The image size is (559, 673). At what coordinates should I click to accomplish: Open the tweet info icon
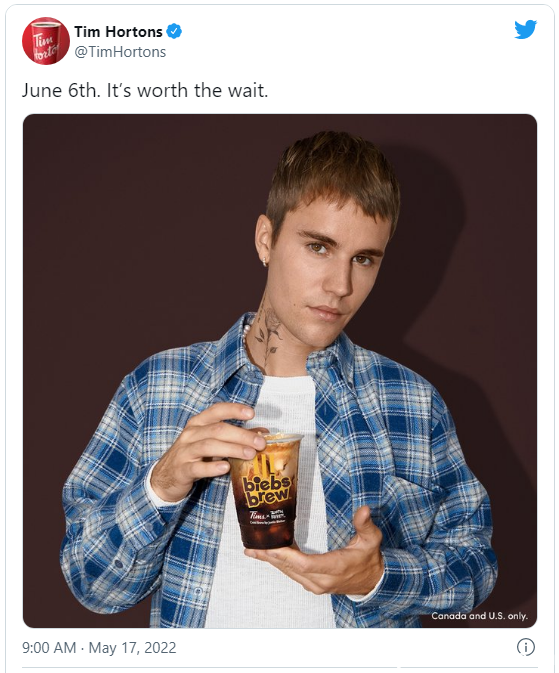[526, 647]
